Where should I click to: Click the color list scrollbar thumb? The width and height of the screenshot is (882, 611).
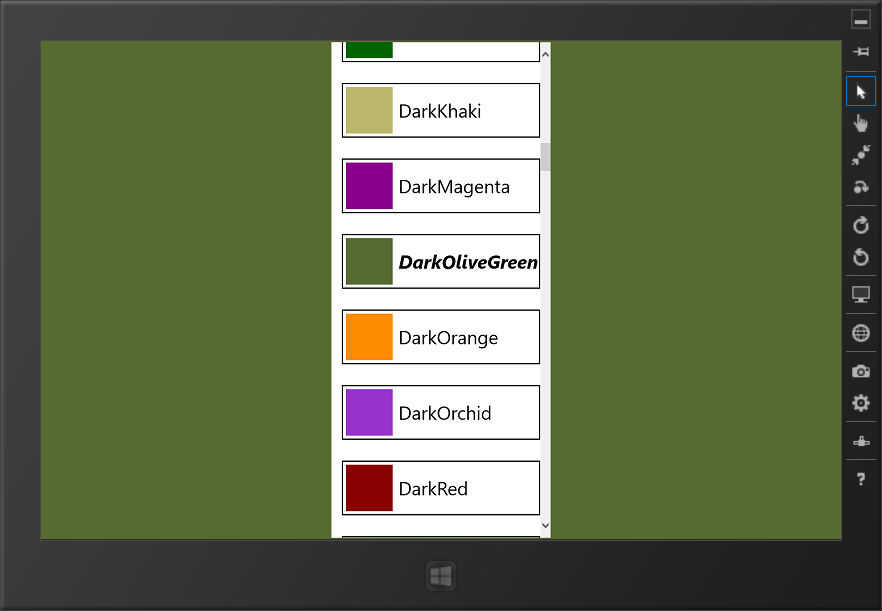tap(545, 156)
